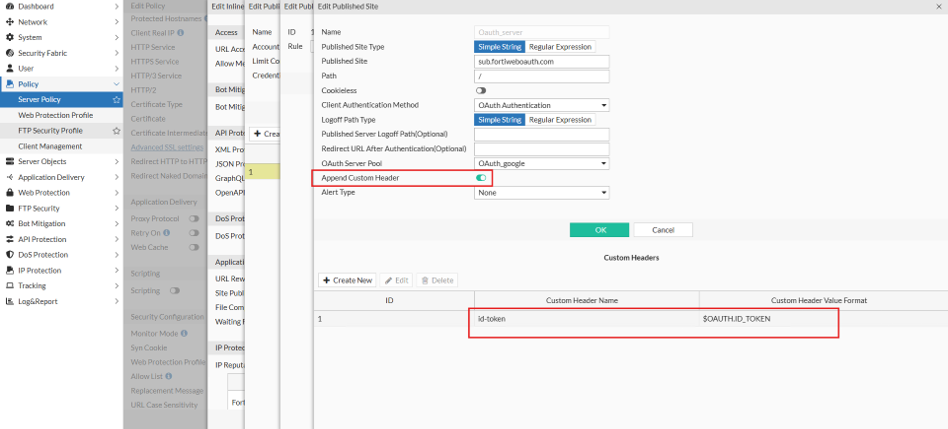Click Create New under Custom Headers
This screenshot has width=948, height=429.
[x=348, y=280]
